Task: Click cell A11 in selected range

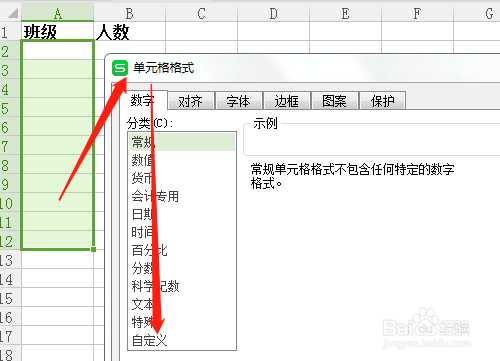Action: (x=58, y=222)
